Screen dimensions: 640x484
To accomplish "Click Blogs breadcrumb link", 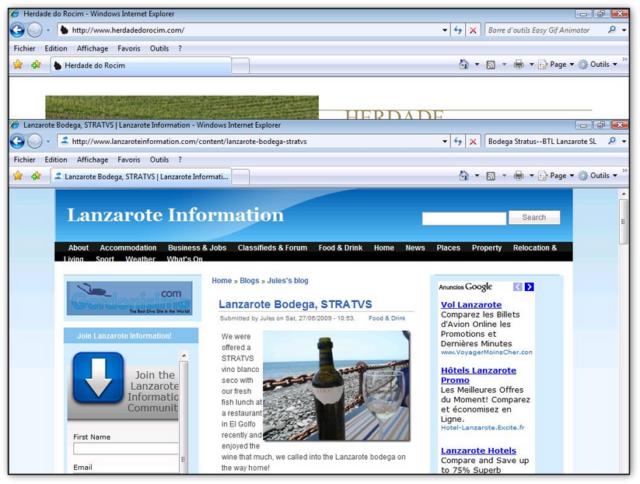I will tap(249, 281).
